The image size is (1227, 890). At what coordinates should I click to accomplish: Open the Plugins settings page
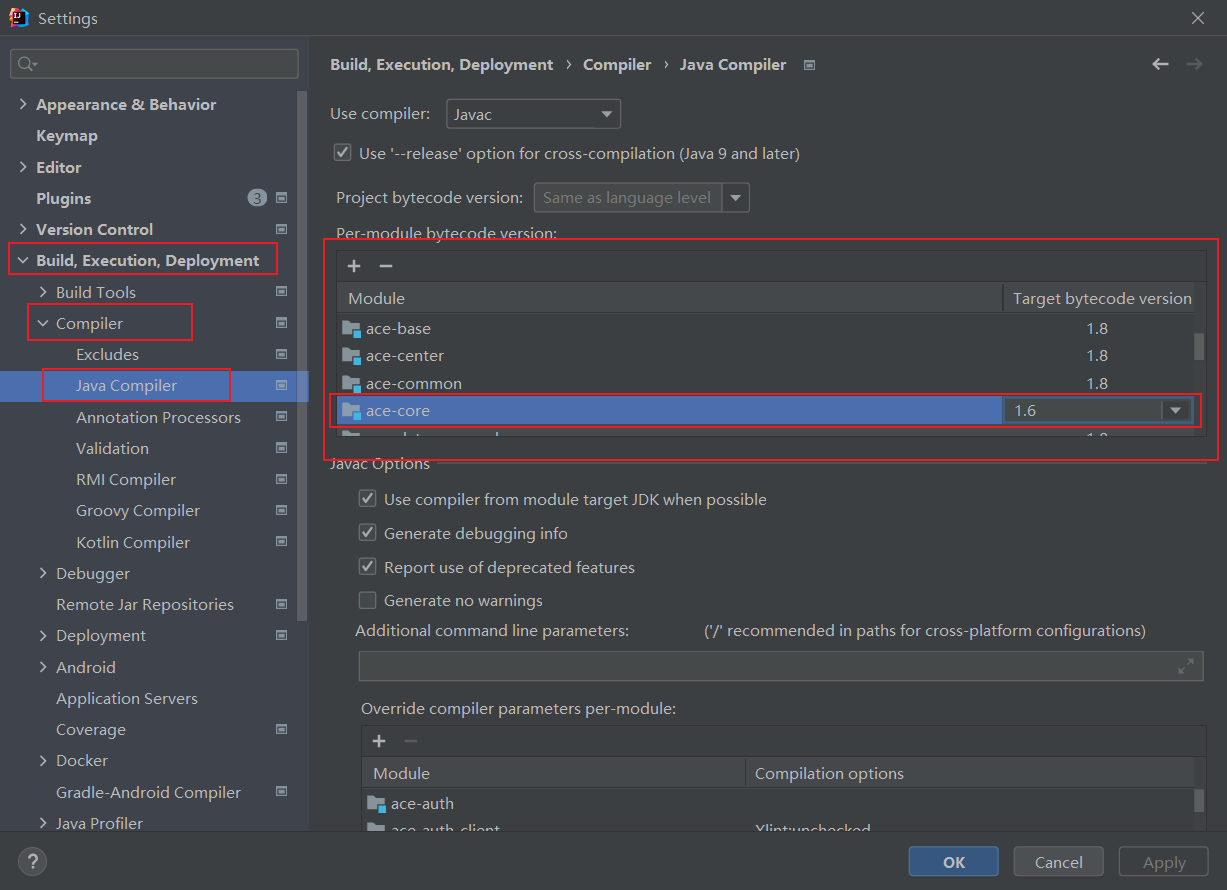point(63,198)
